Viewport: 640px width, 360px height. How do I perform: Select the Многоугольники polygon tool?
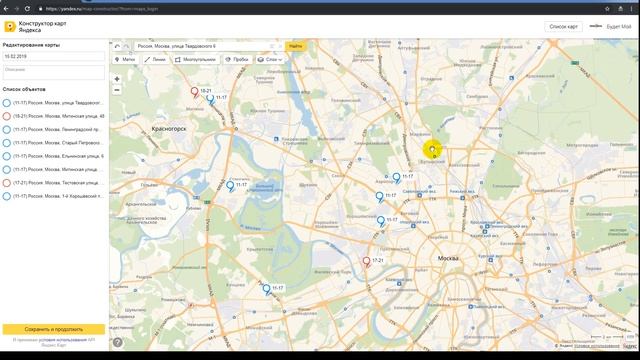point(196,60)
